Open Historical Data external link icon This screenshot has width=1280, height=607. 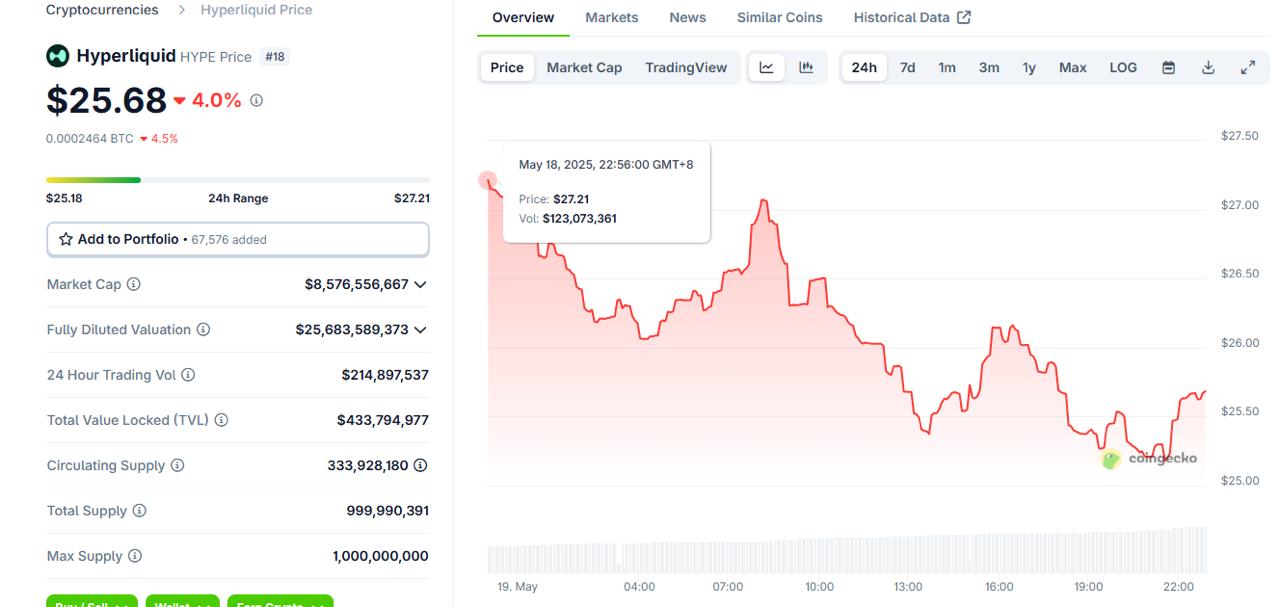pyautogui.click(x=964, y=17)
